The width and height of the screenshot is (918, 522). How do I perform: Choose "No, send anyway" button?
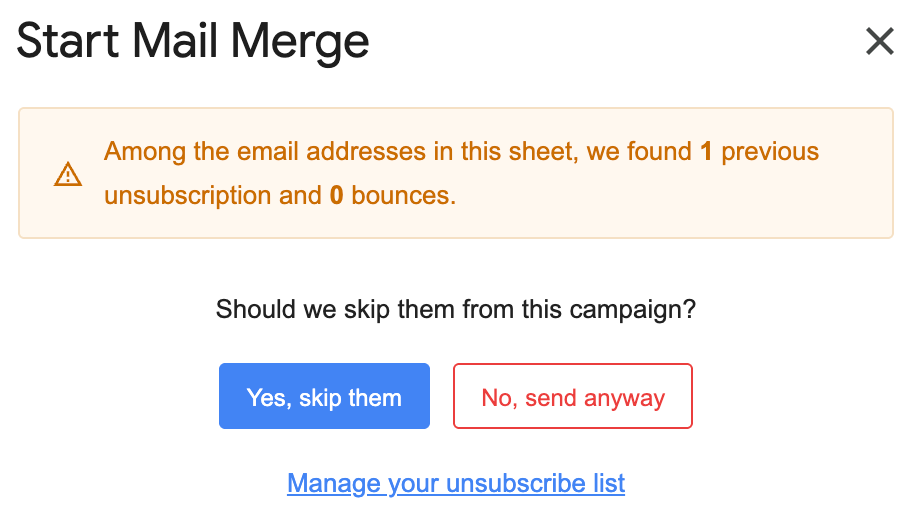573,397
